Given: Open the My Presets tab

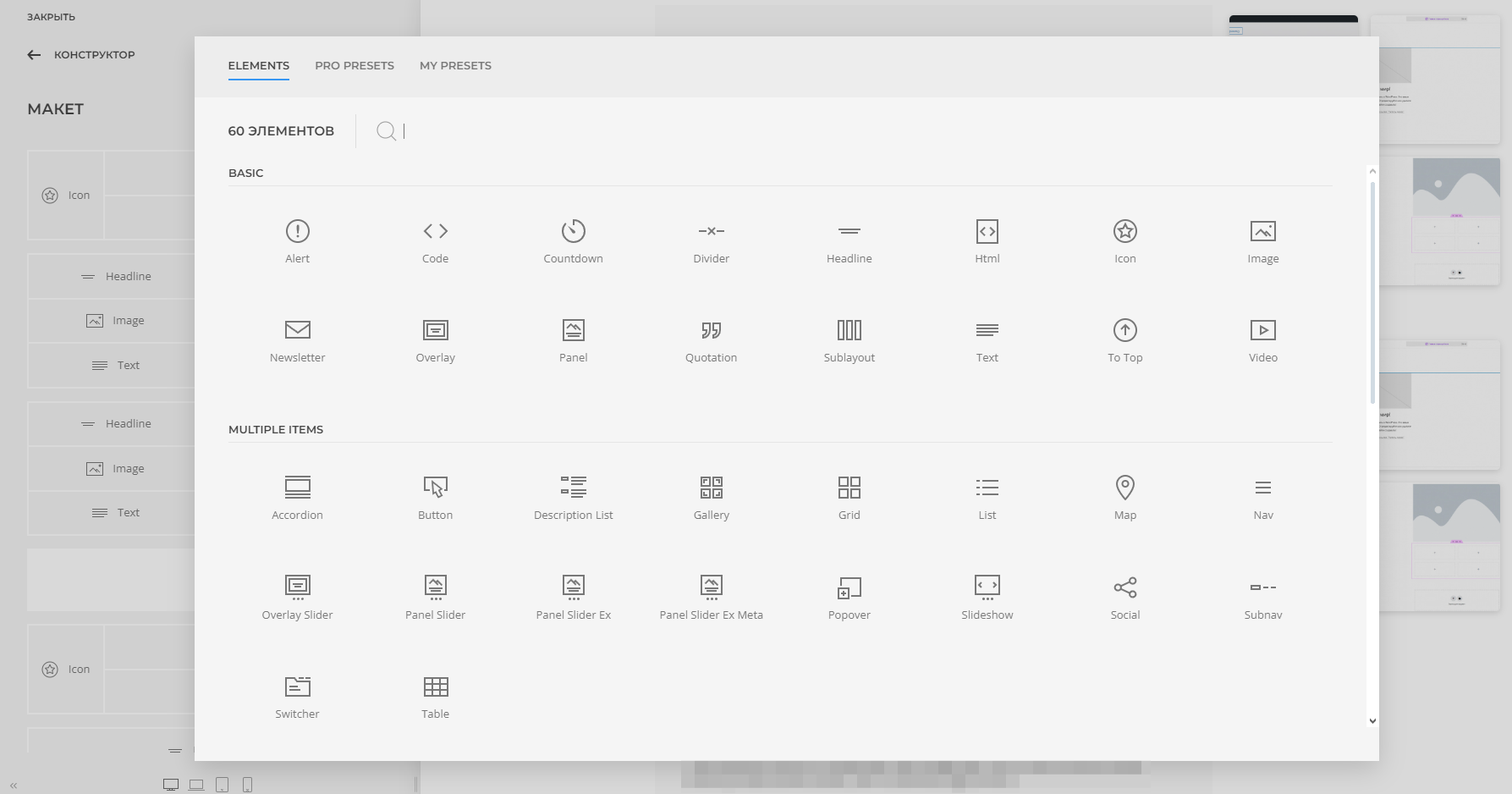Looking at the screenshot, I should click(455, 66).
